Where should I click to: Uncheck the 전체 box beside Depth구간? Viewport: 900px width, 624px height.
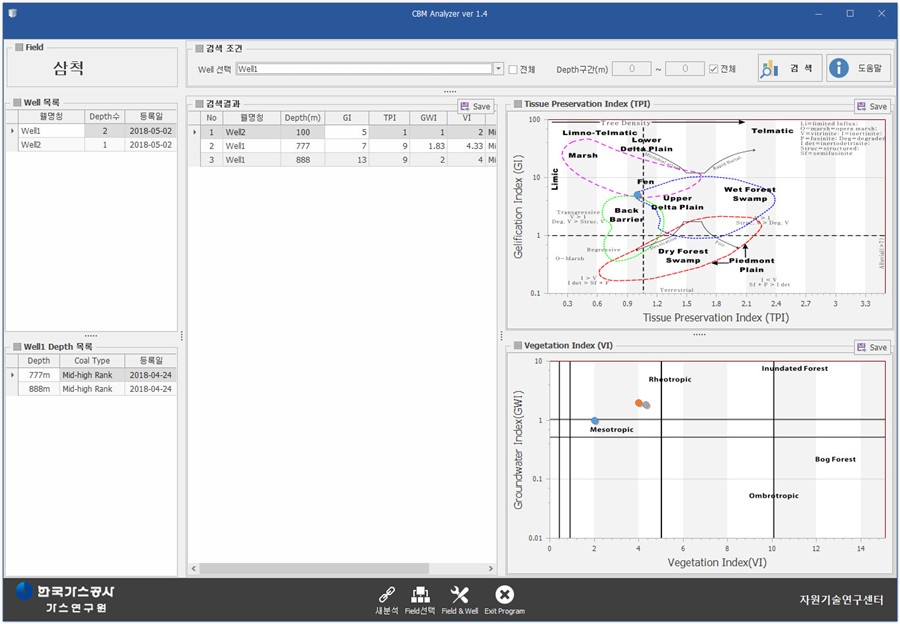713,69
